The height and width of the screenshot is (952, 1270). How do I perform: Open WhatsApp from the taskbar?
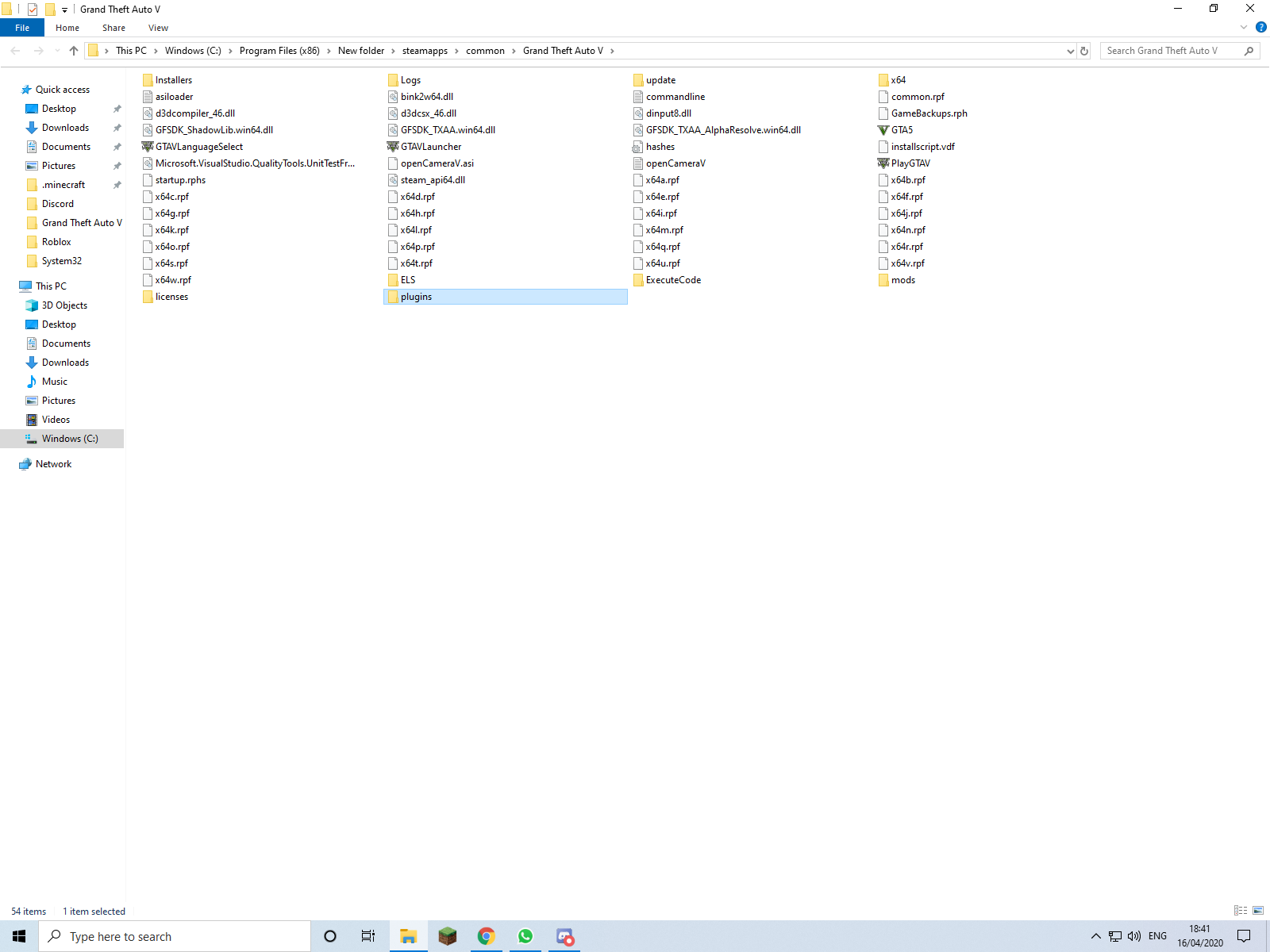coord(525,936)
